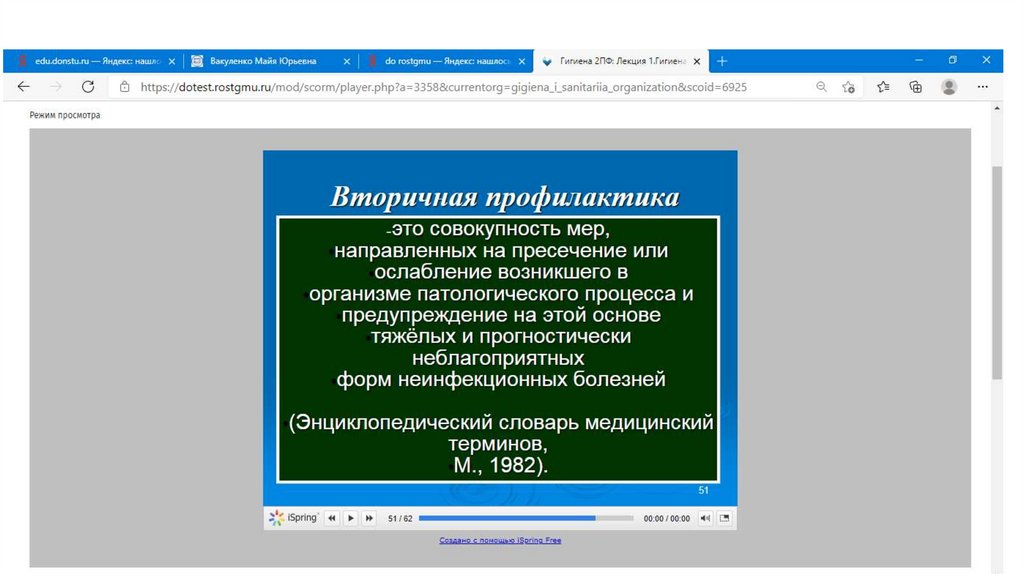Switch to Вакуленко Майя Юрьевна tab
This screenshot has width=1024, height=574.
point(270,61)
